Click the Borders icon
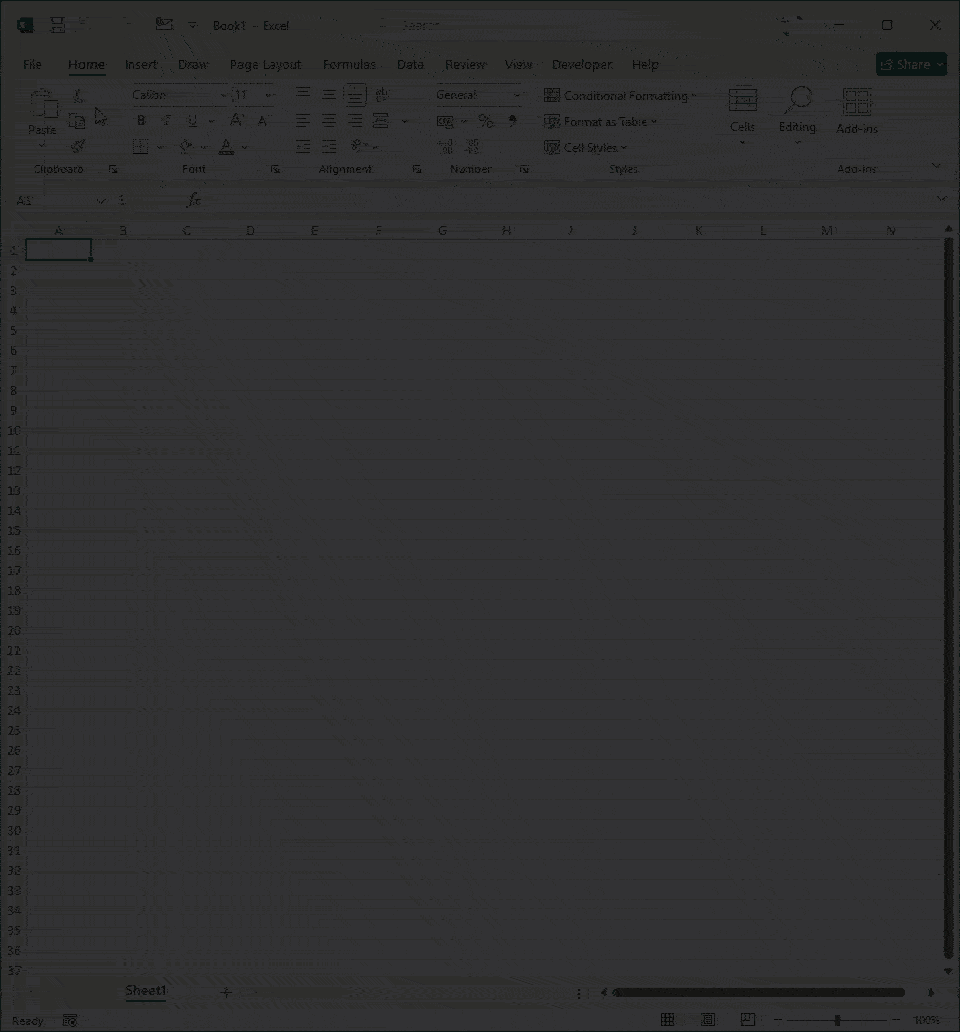The width and height of the screenshot is (960, 1032). tap(140, 147)
